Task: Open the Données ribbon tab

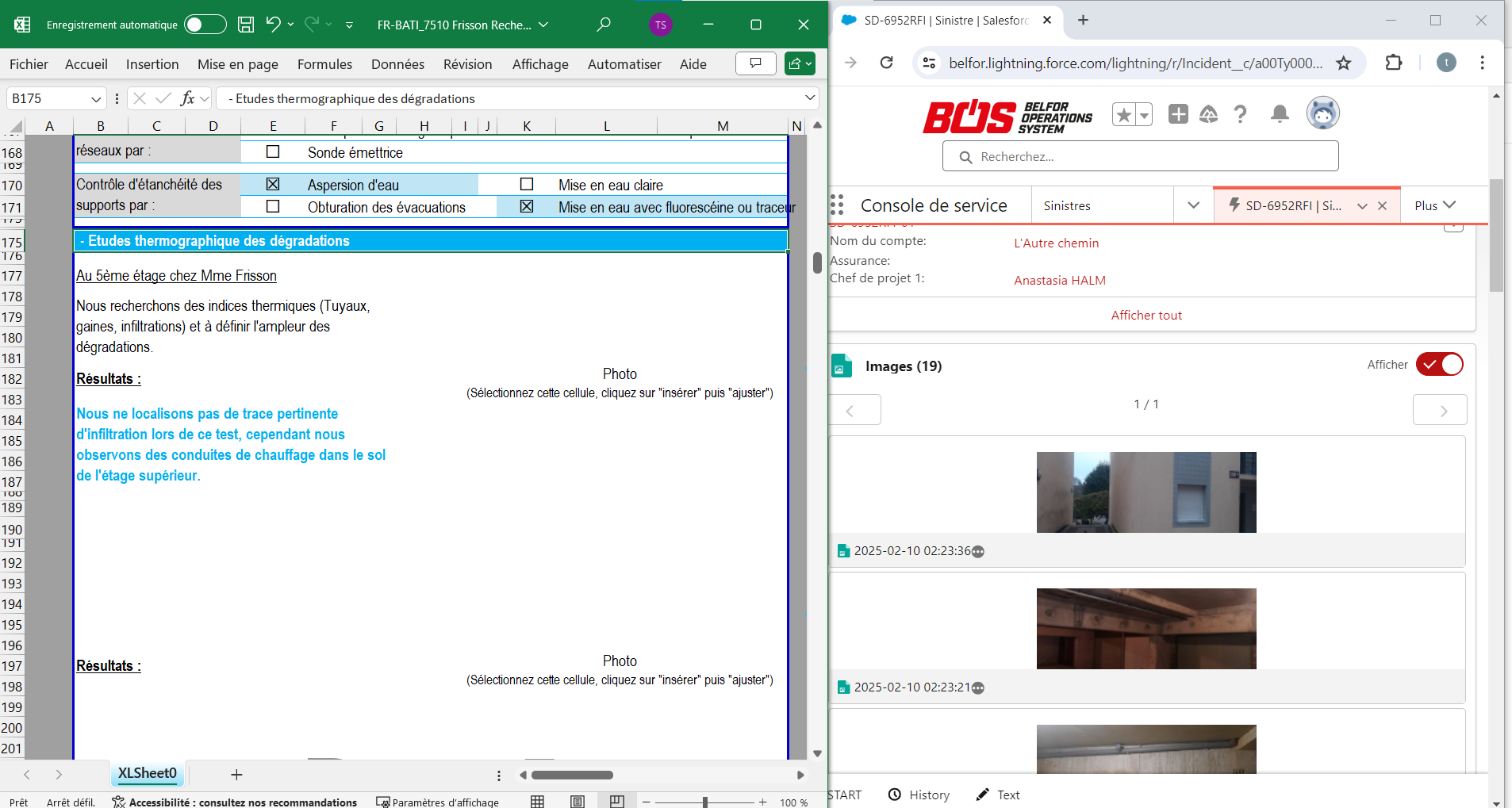Action: 397,64
